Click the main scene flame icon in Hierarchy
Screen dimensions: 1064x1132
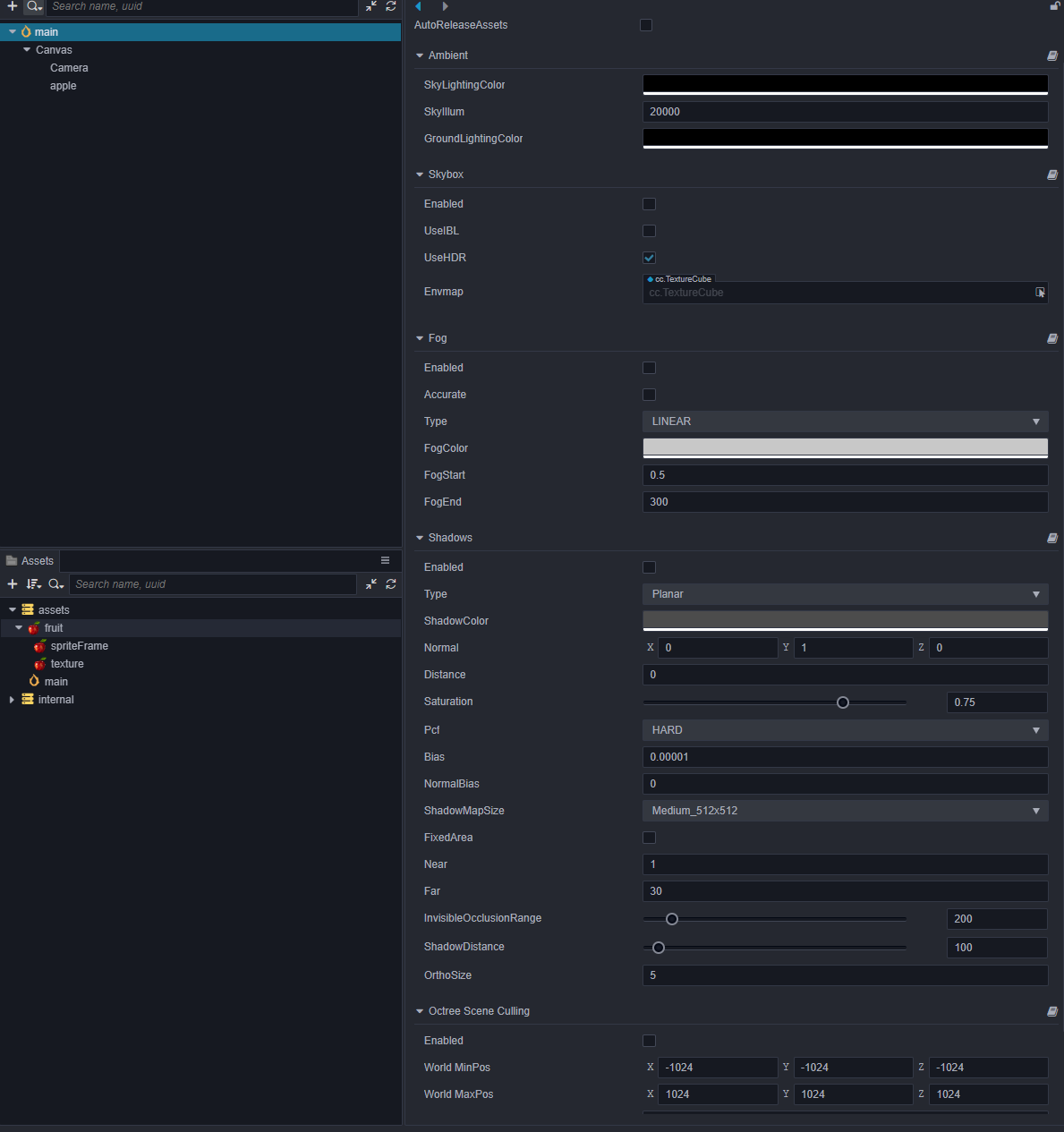click(26, 31)
